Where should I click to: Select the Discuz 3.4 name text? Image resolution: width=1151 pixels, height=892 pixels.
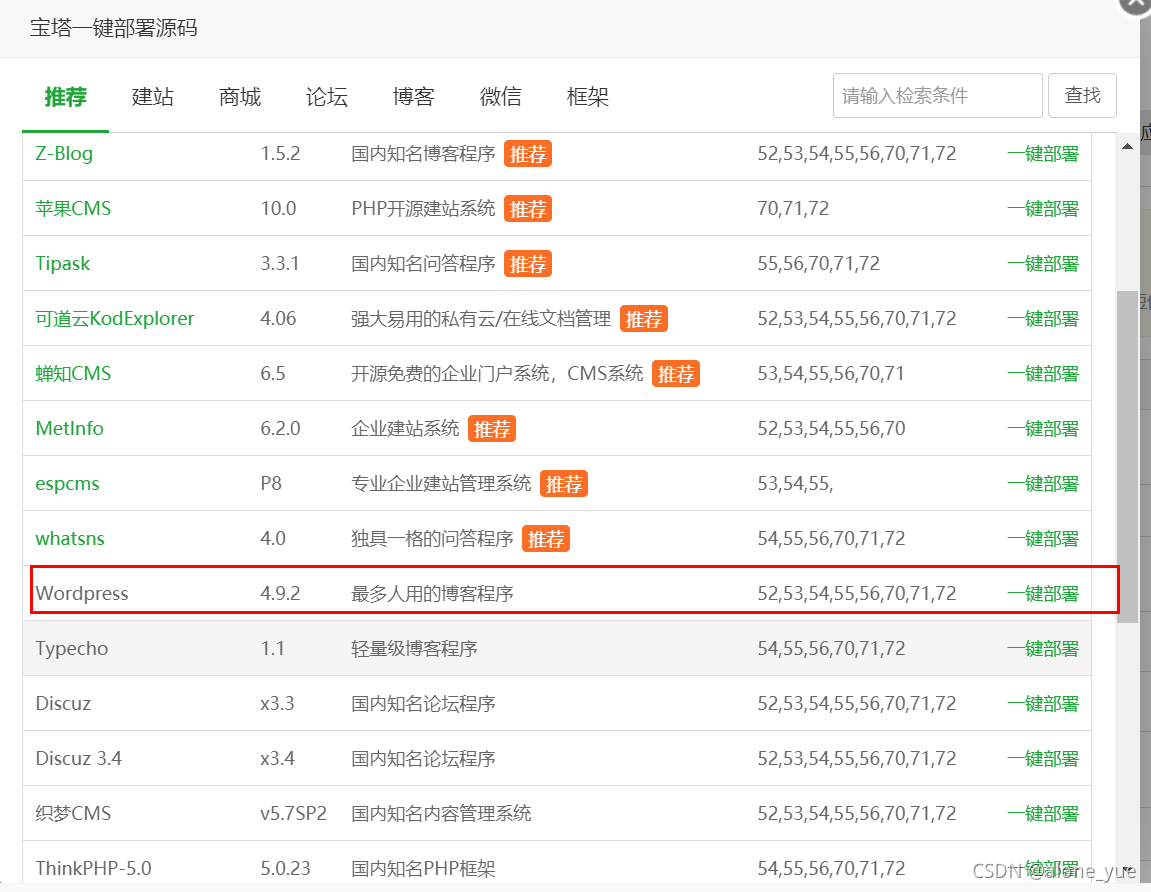79,758
